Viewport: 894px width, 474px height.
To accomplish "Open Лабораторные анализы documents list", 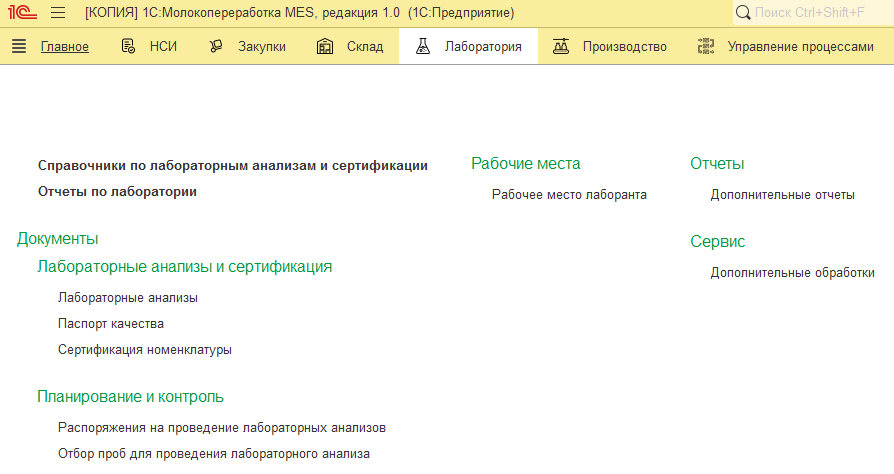I will click(128, 298).
